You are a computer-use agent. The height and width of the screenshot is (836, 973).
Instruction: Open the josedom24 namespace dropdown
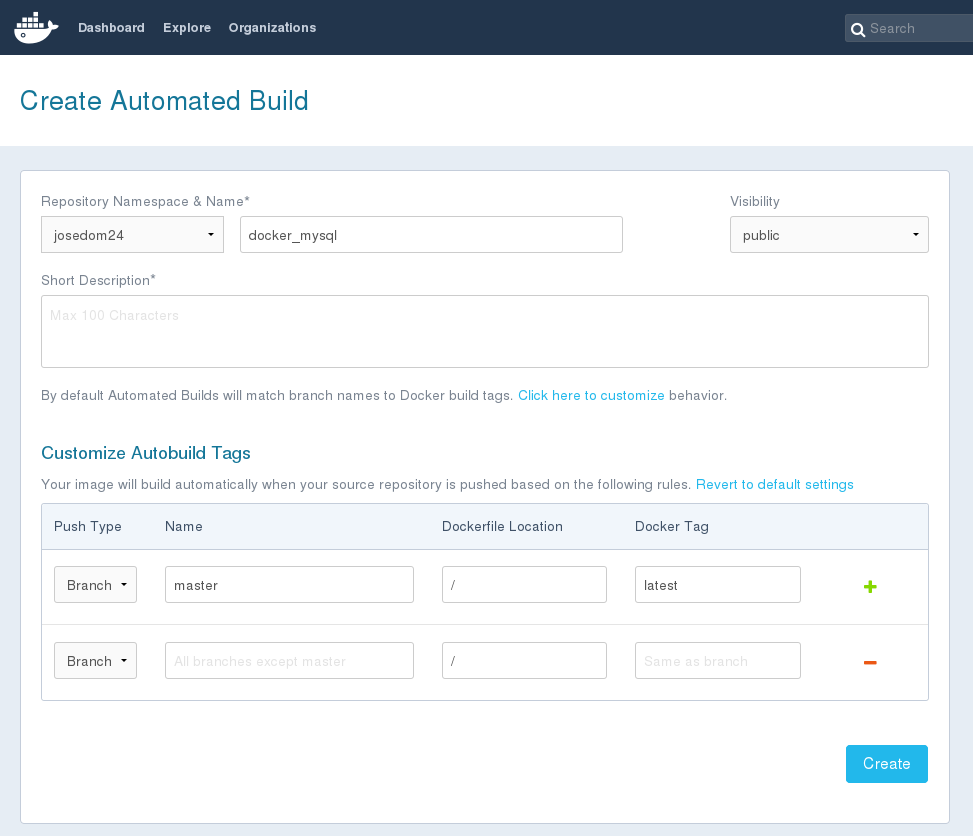[133, 235]
